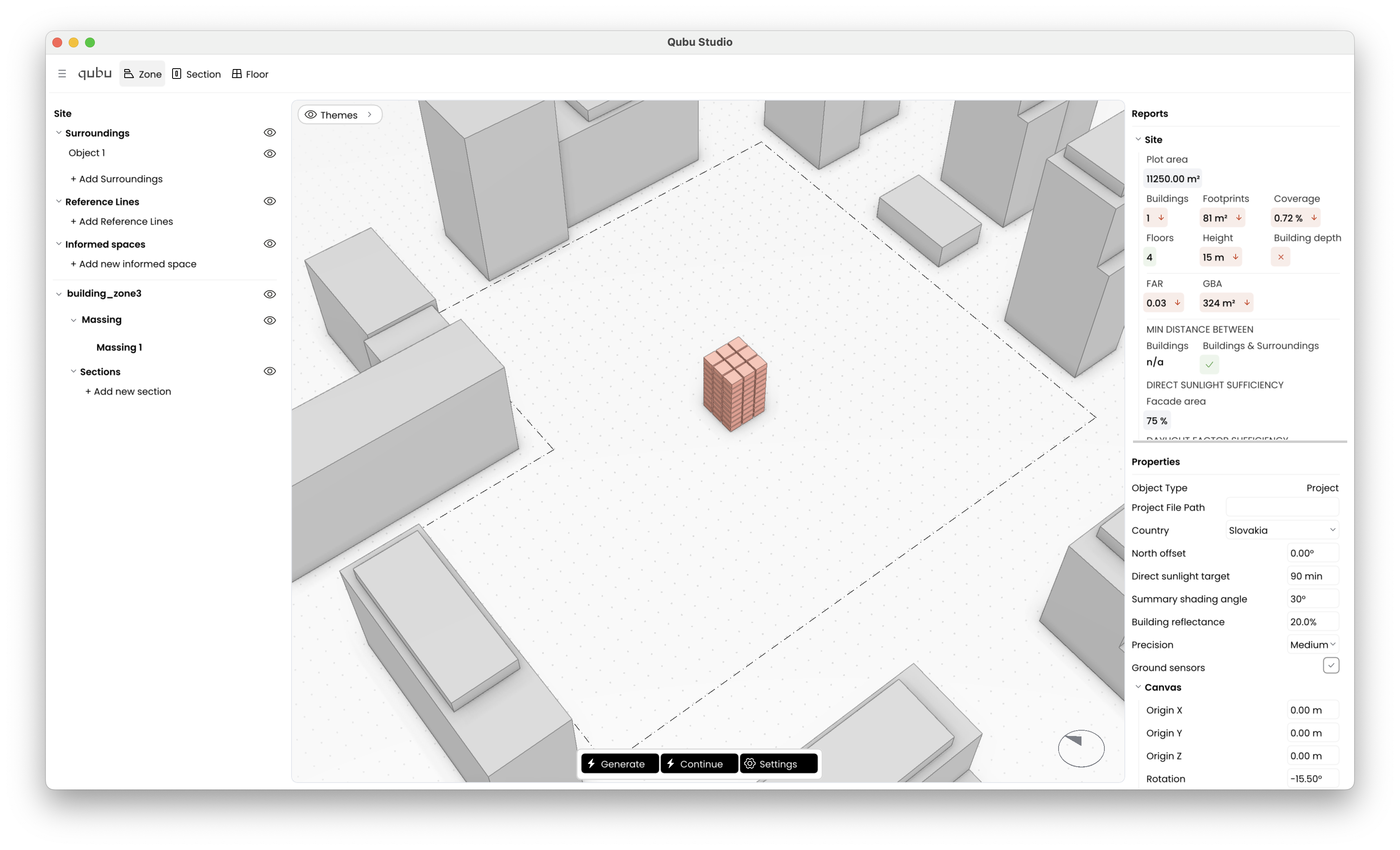
Task: Click the FAR down-arrow indicator
Action: [1177, 303]
